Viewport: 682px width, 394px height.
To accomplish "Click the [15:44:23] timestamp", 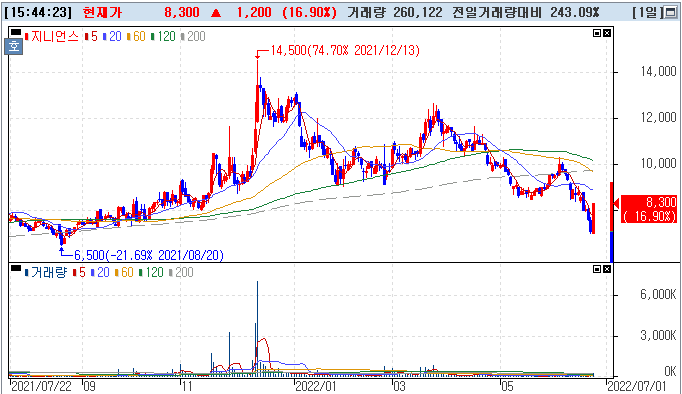I will click(38, 12).
